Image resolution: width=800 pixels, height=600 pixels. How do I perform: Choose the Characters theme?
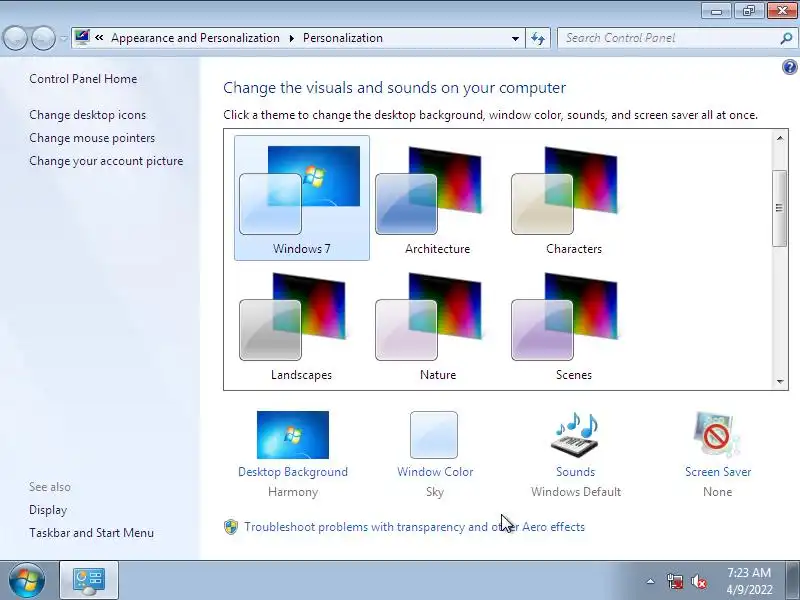point(573,198)
